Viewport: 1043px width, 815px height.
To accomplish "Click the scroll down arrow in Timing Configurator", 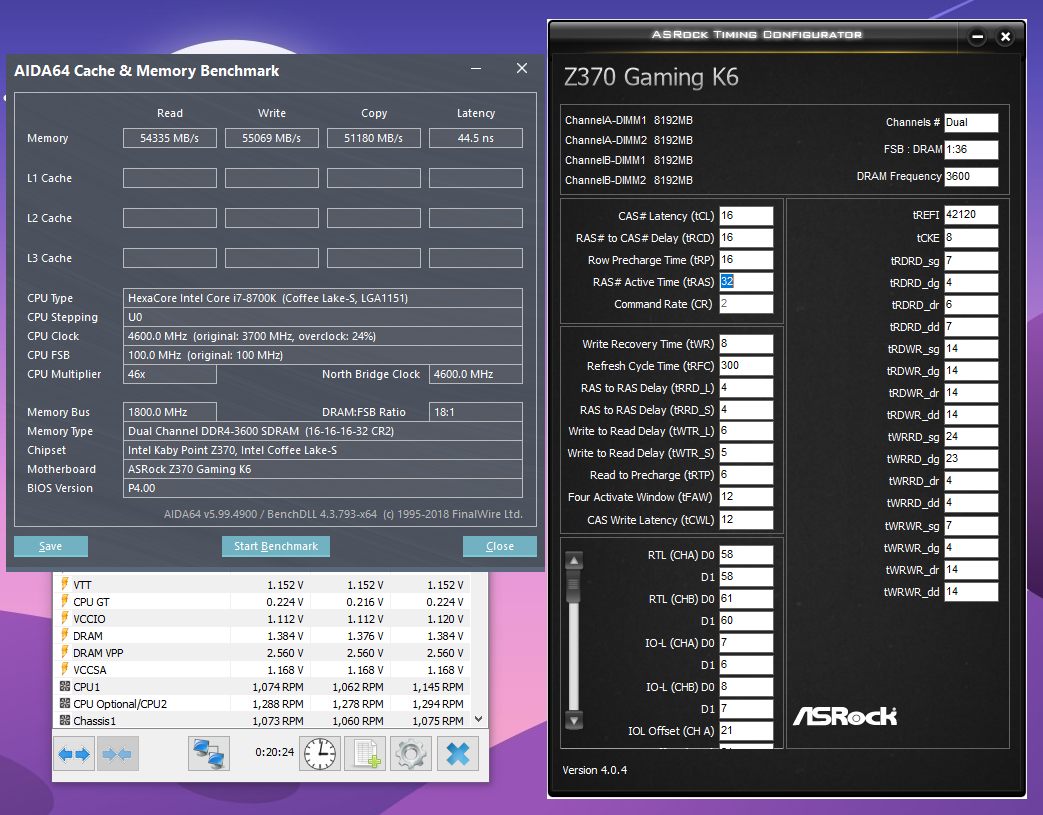I will click(574, 720).
